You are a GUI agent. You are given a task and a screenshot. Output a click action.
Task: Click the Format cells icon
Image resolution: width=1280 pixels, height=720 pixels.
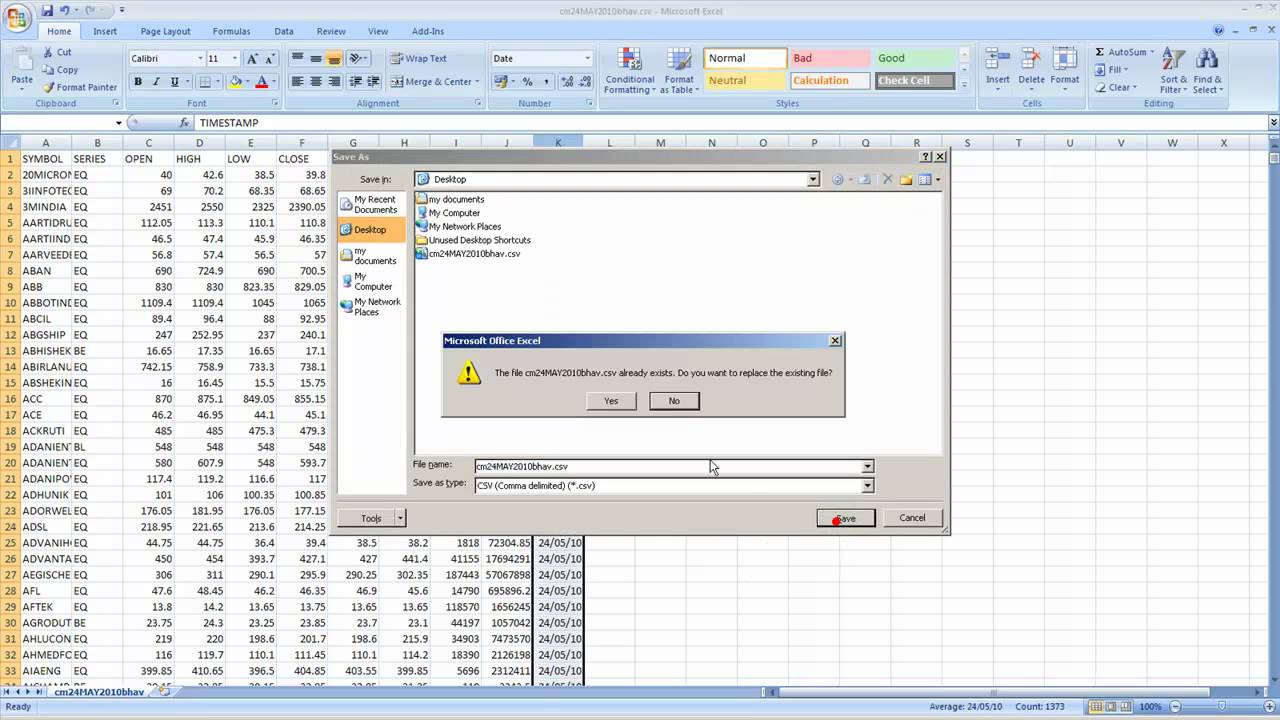tap(1064, 59)
